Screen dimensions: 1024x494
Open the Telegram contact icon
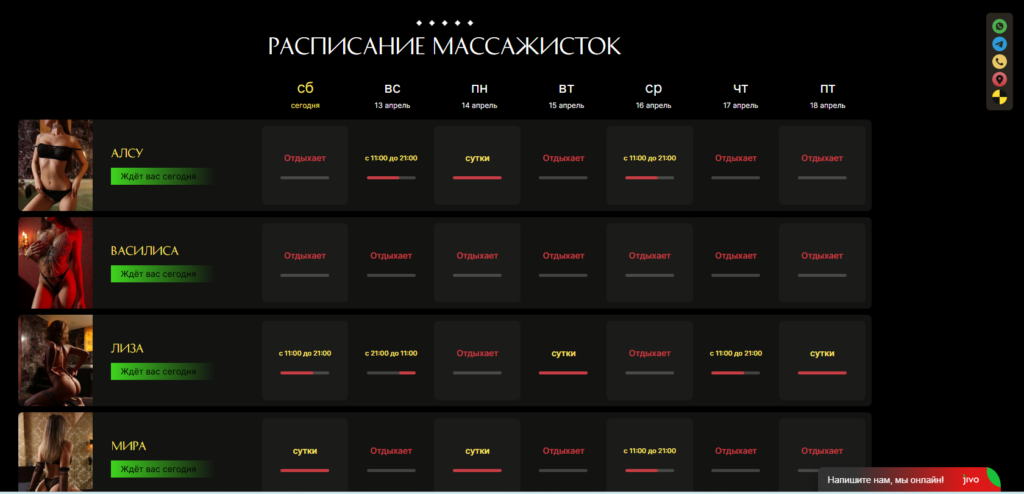click(x=999, y=44)
